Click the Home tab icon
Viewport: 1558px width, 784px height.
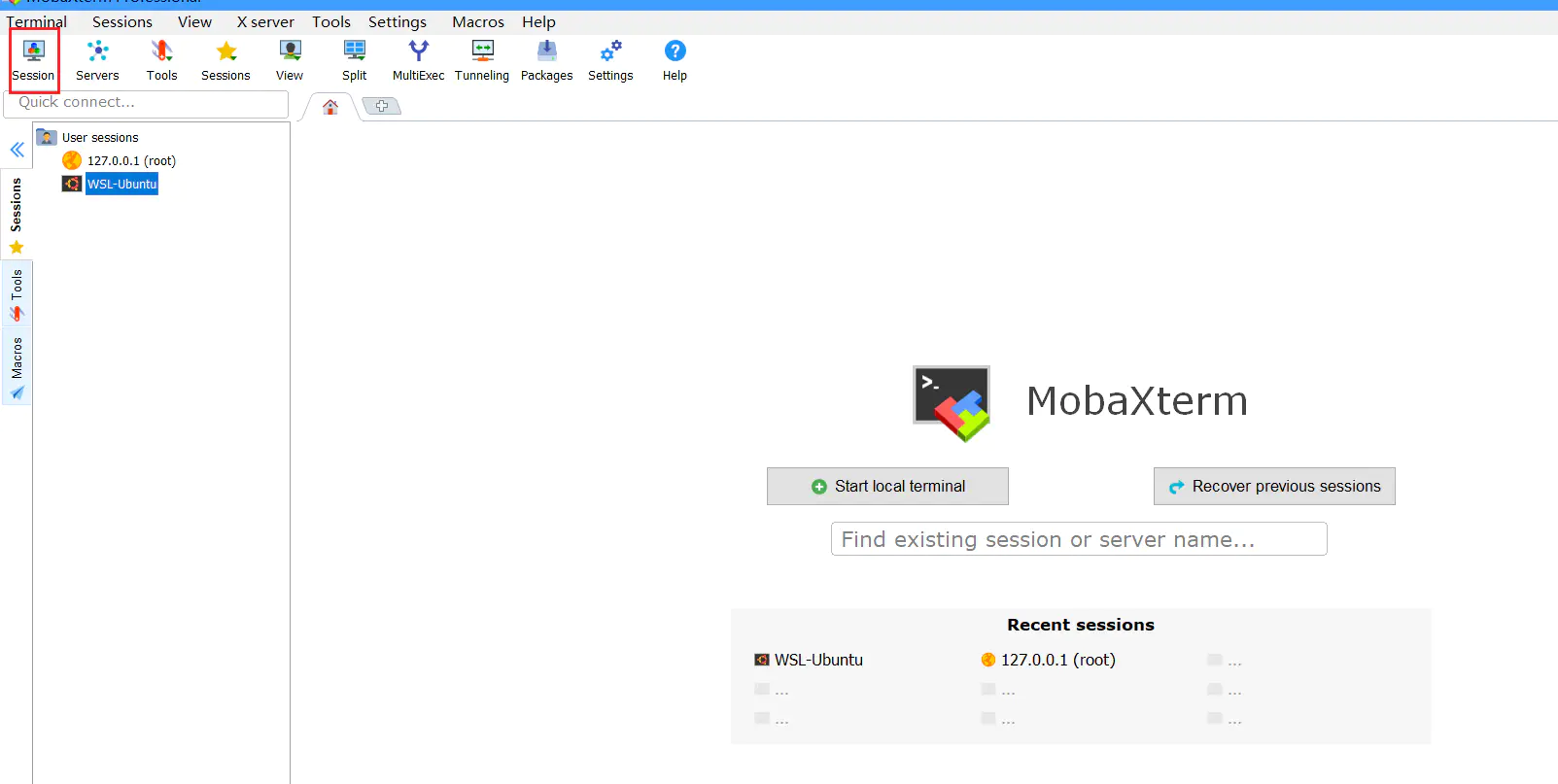330,107
